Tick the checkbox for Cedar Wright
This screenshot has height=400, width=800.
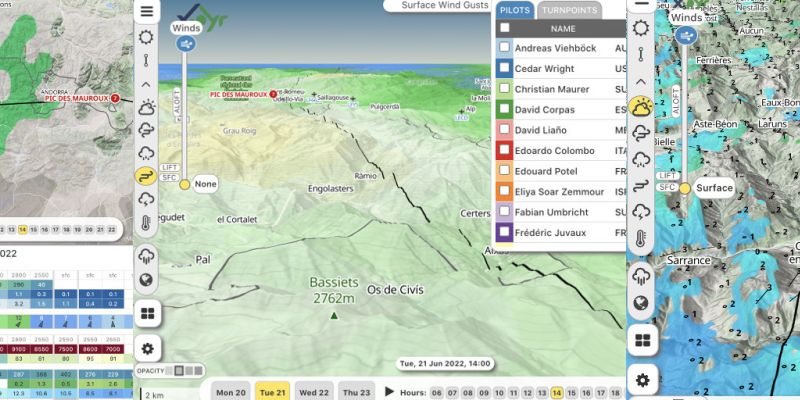pos(505,68)
